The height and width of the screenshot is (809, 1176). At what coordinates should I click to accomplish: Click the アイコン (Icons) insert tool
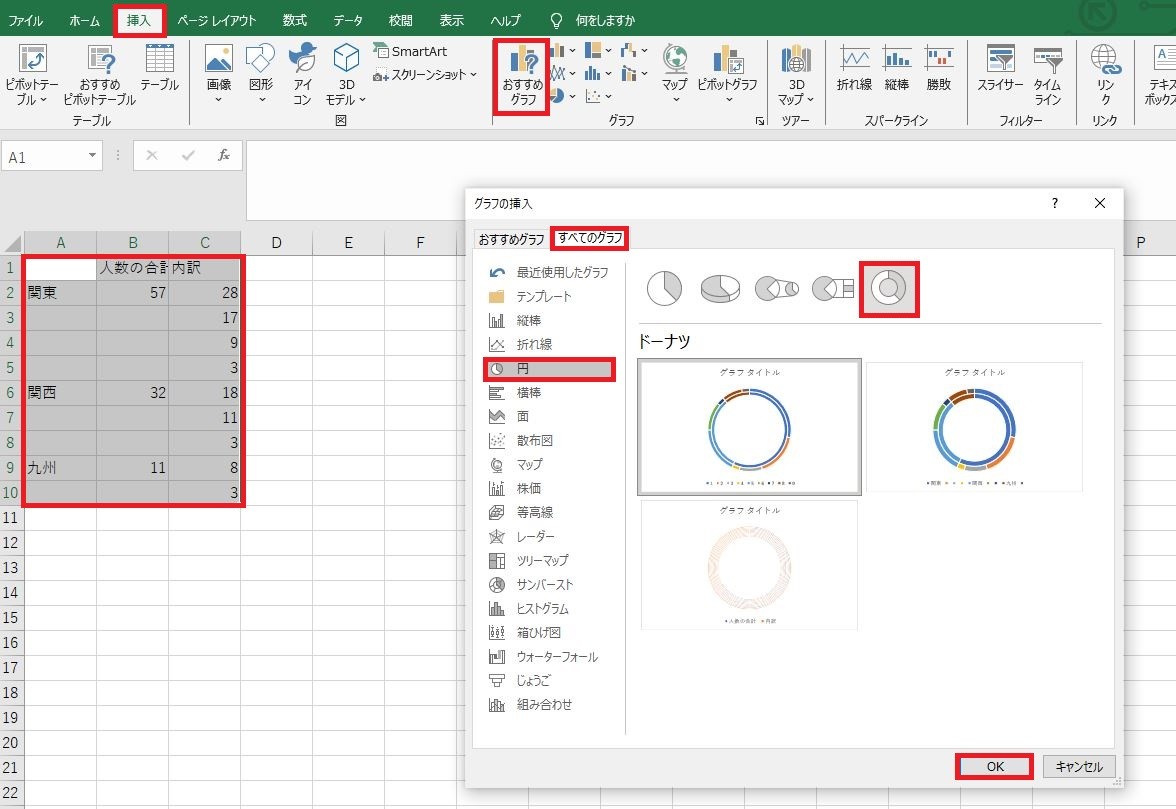[302, 74]
